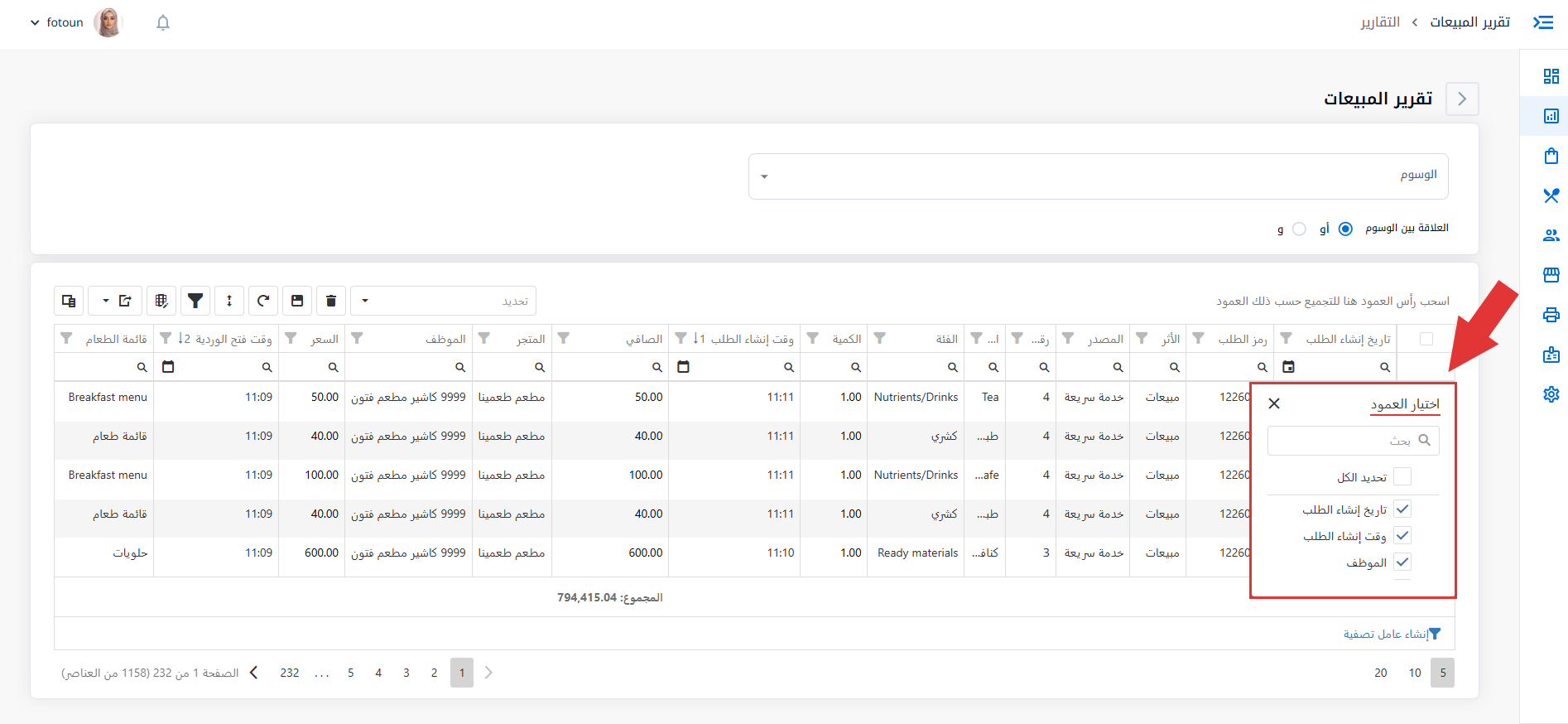
Task: Go to page 232
Action: [290, 673]
